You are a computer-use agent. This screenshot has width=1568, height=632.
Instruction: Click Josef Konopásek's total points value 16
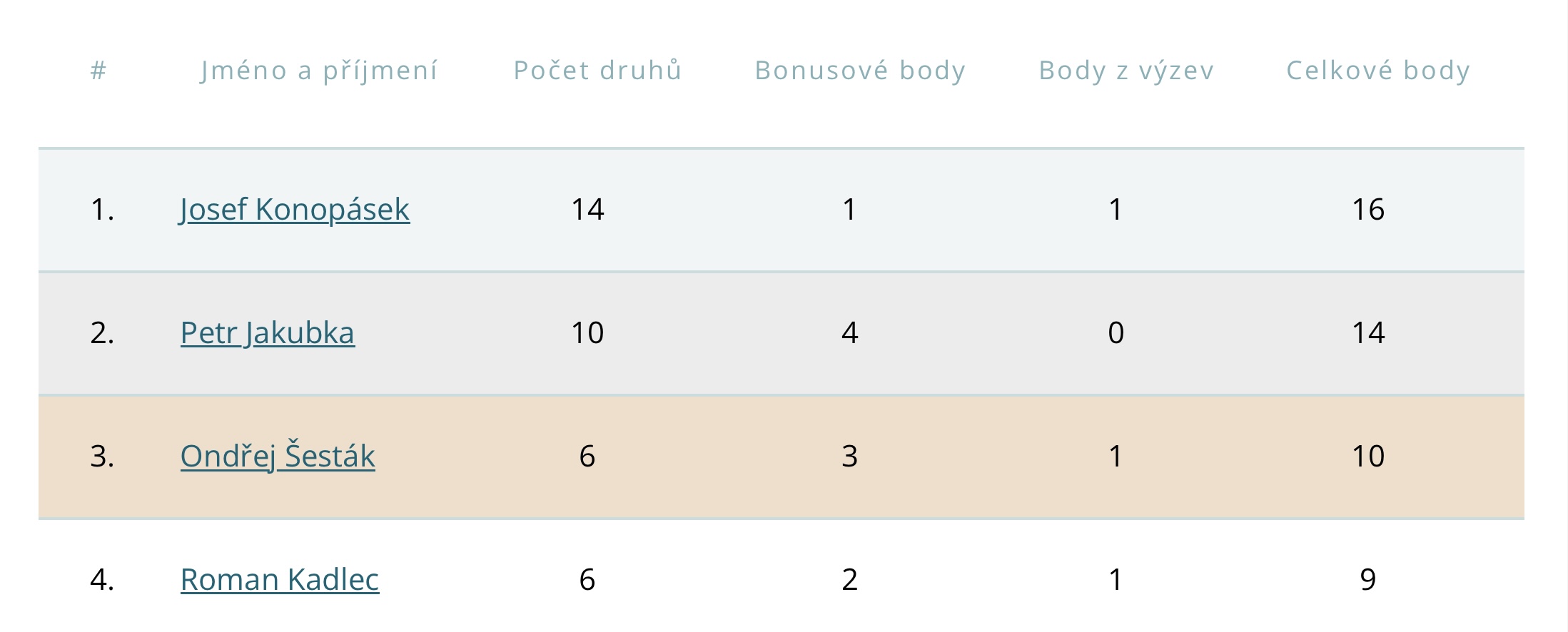tap(1368, 210)
